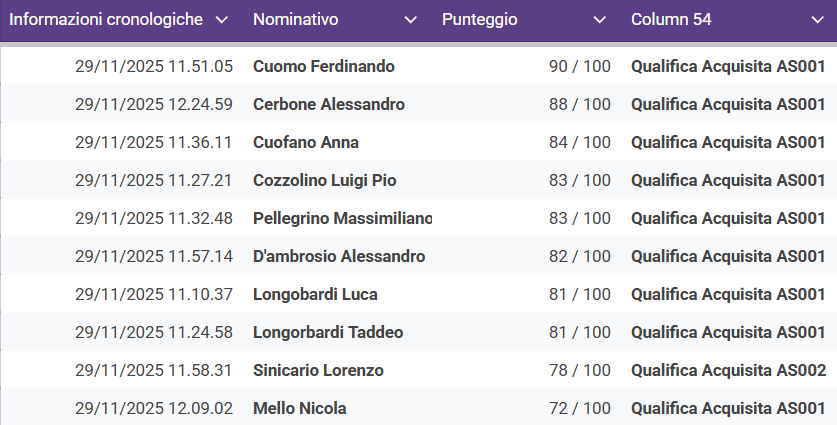Select the Cerbone Alessandro name cell
The height and width of the screenshot is (425, 837).
click(329, 105)
